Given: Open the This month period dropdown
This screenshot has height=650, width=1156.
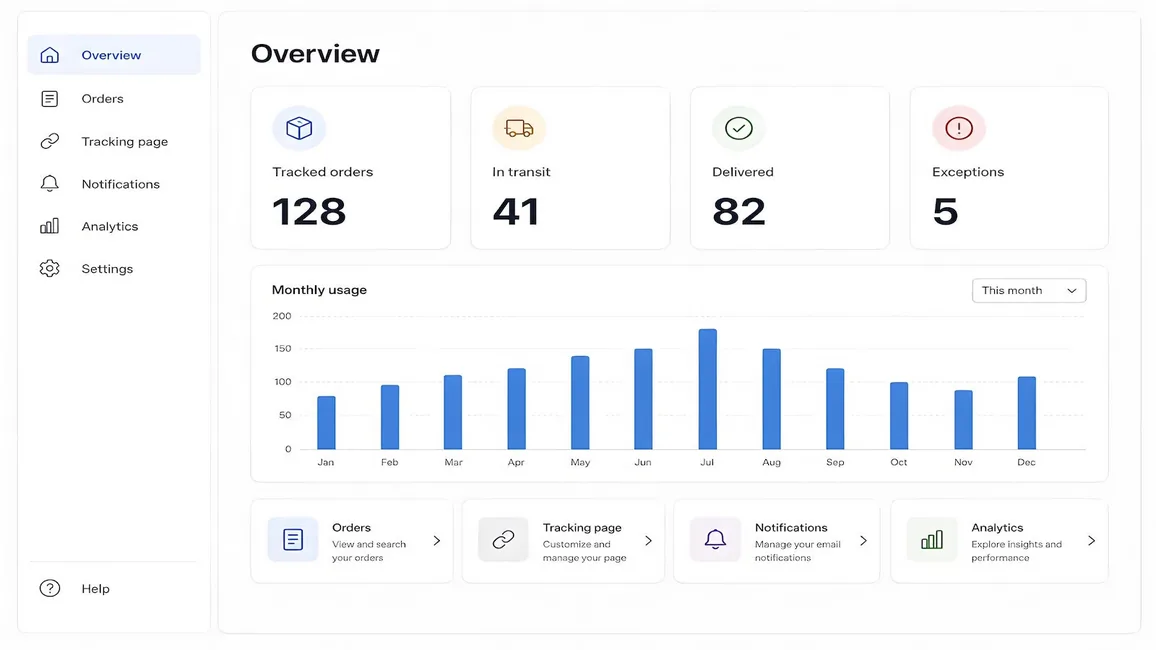Looking at the screenshot, I should pyautogui.click(x=1028, y=290).
